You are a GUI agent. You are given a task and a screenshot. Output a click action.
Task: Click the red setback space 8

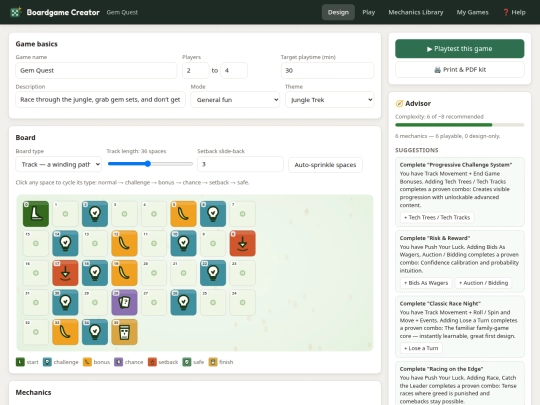pos(242,243)
